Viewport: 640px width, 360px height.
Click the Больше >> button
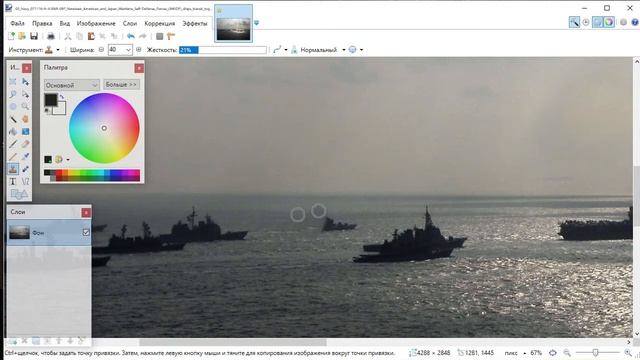(x=121, y=84)
